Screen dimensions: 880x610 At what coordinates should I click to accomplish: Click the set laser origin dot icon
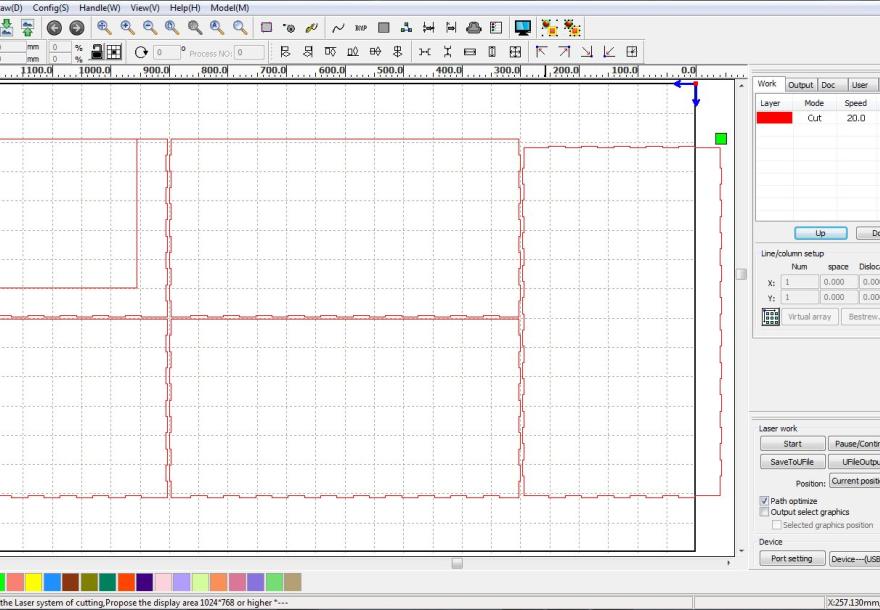click(x=289, y=27)
